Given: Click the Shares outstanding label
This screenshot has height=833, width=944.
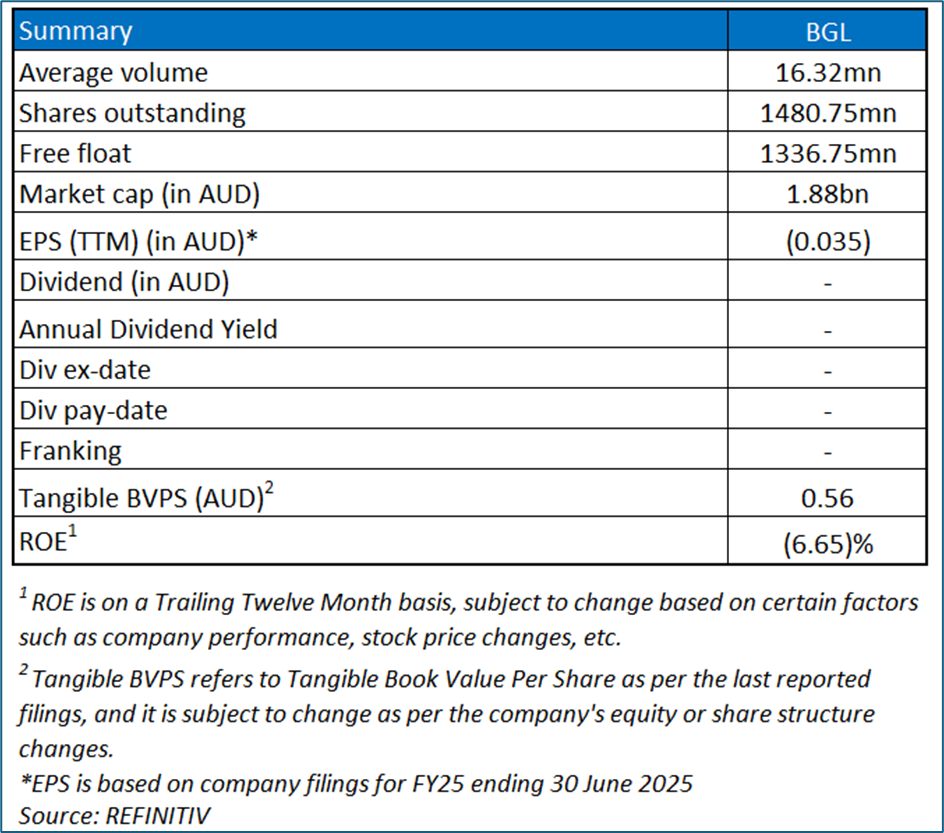Looking at the screenshot, I should 132,113.
